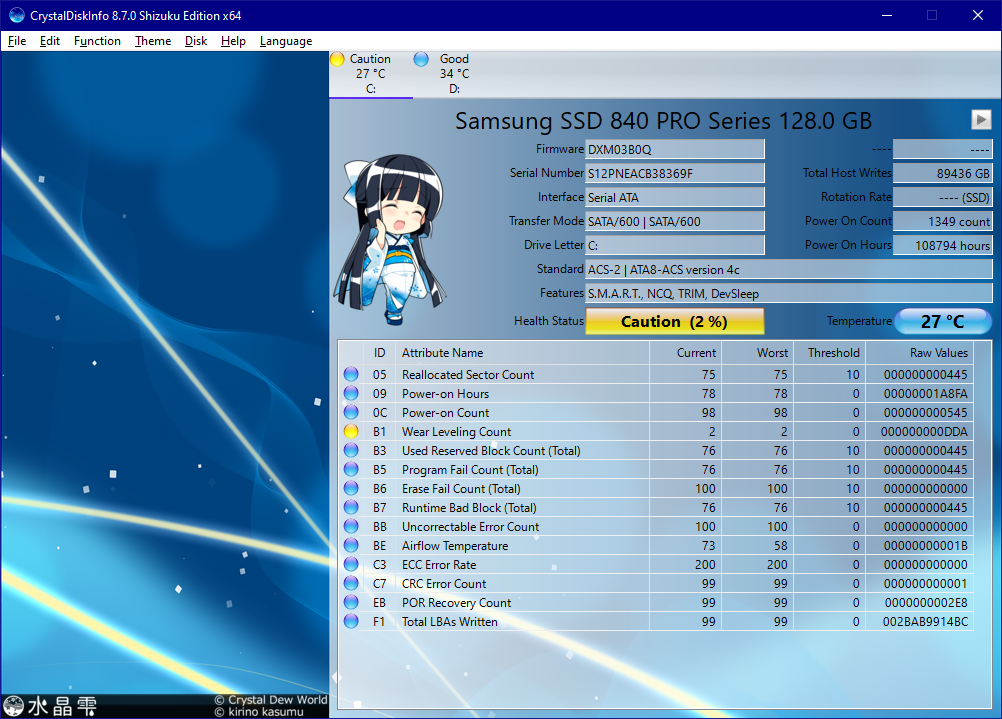
Task: Click raw value 00000001A8FA
Action: click(925, 394)
